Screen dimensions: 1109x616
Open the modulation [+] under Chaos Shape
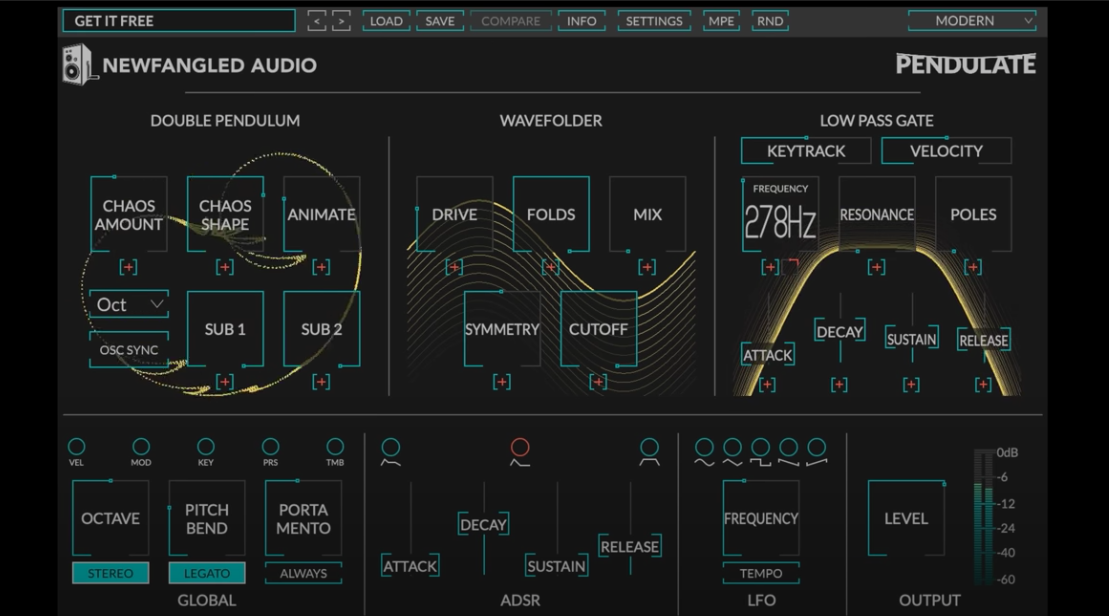225,267
